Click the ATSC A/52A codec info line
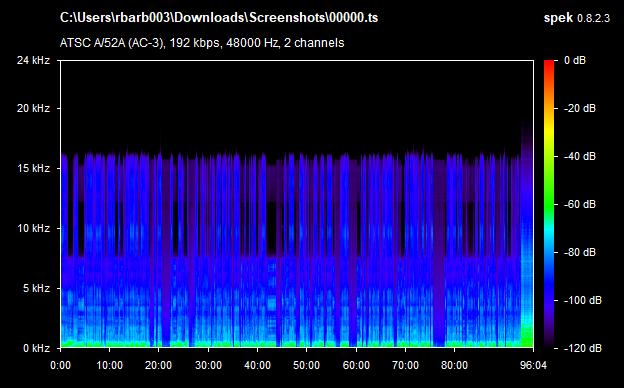This screenshot has height=388, width=624. [x=202, y=43]
